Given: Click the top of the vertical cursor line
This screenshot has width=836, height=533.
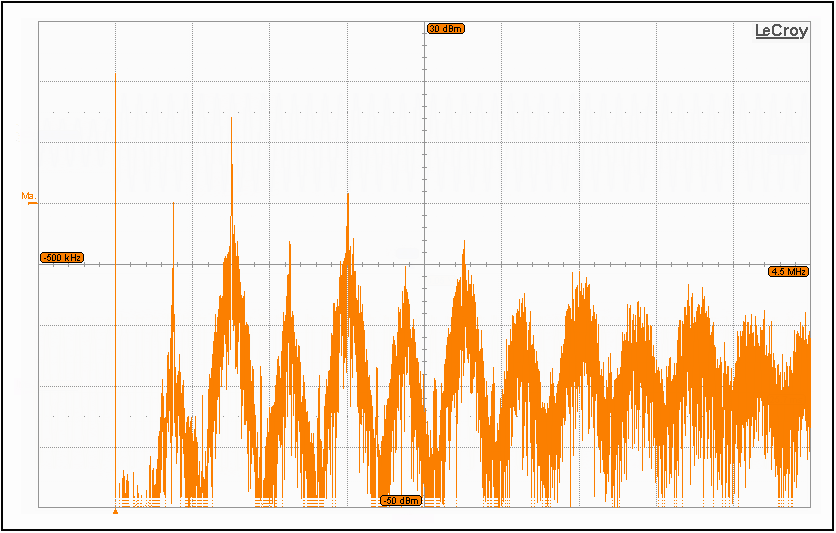Looking at the screenshot, I should 116,76.
